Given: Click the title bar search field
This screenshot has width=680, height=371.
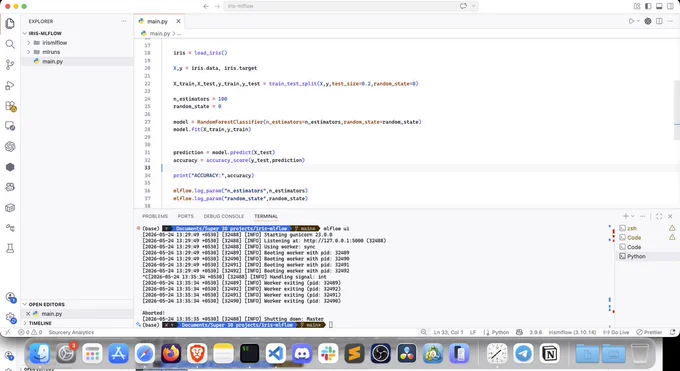Looking at the screenshot, I should coord(340,6).
